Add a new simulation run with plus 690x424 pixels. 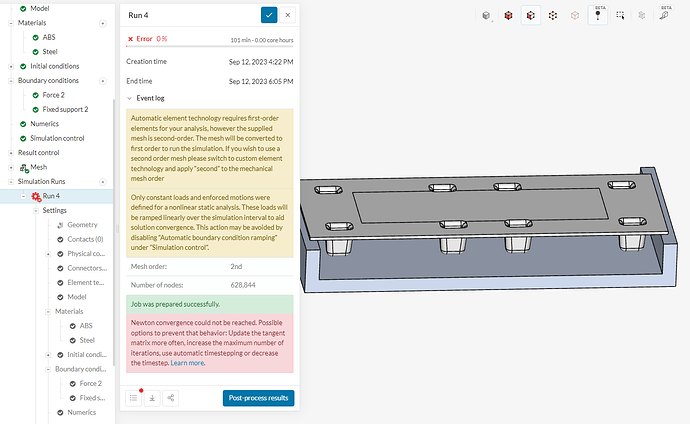click(103, 182)
